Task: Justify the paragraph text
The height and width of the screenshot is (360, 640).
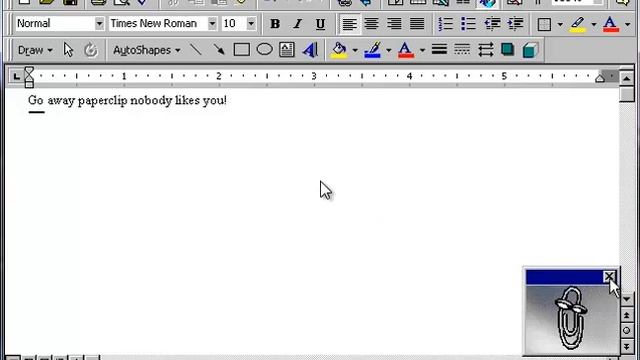Action: click(417, 24)
